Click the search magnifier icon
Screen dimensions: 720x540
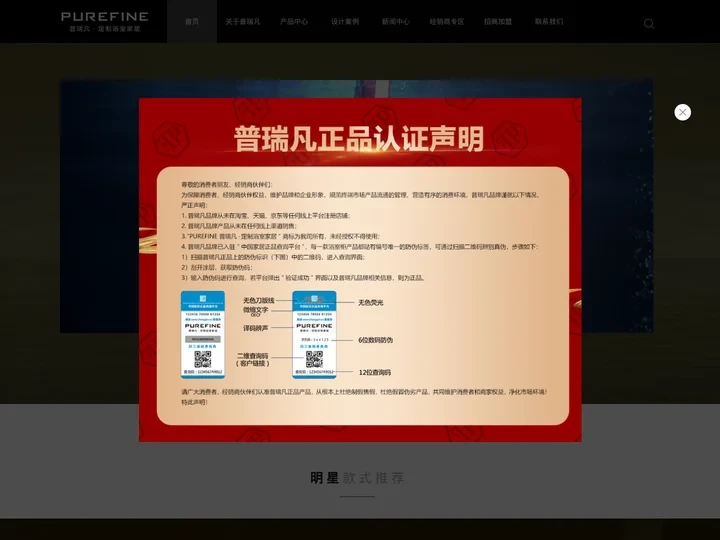tap(648, 23)
